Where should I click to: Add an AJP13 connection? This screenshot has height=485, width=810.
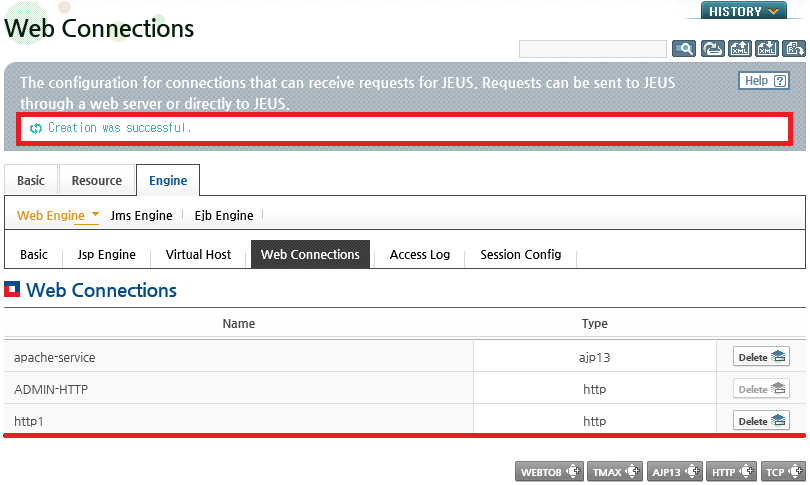click(x=675, y=472)
